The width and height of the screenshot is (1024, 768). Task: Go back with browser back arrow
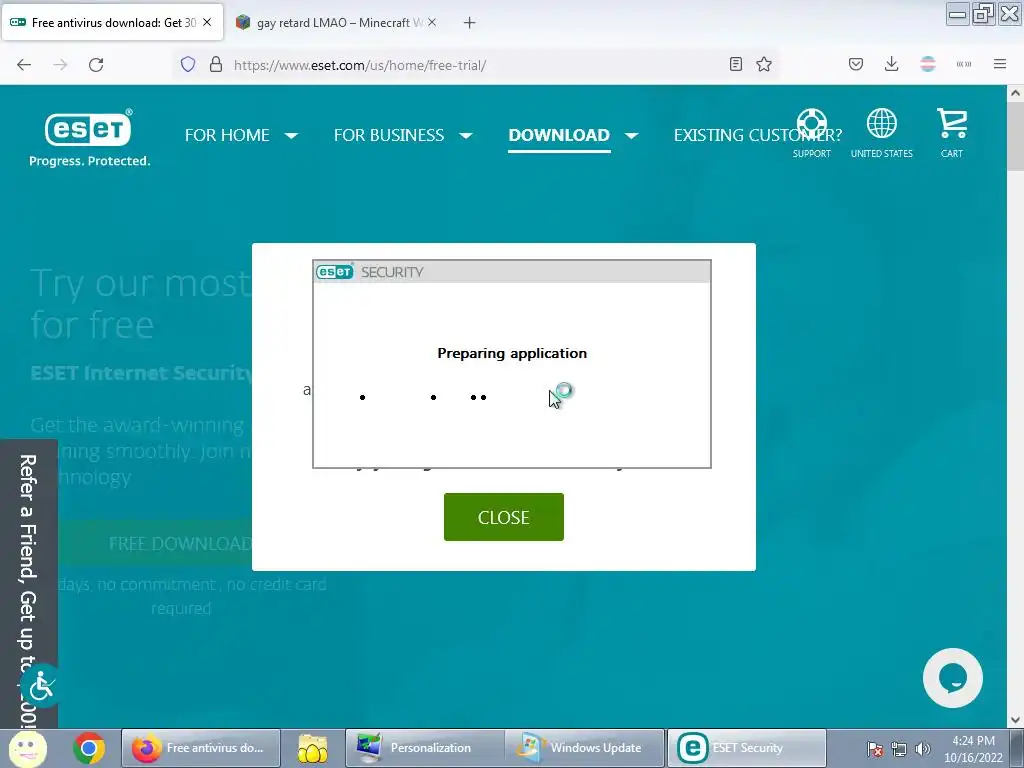(x=24, y=65)
